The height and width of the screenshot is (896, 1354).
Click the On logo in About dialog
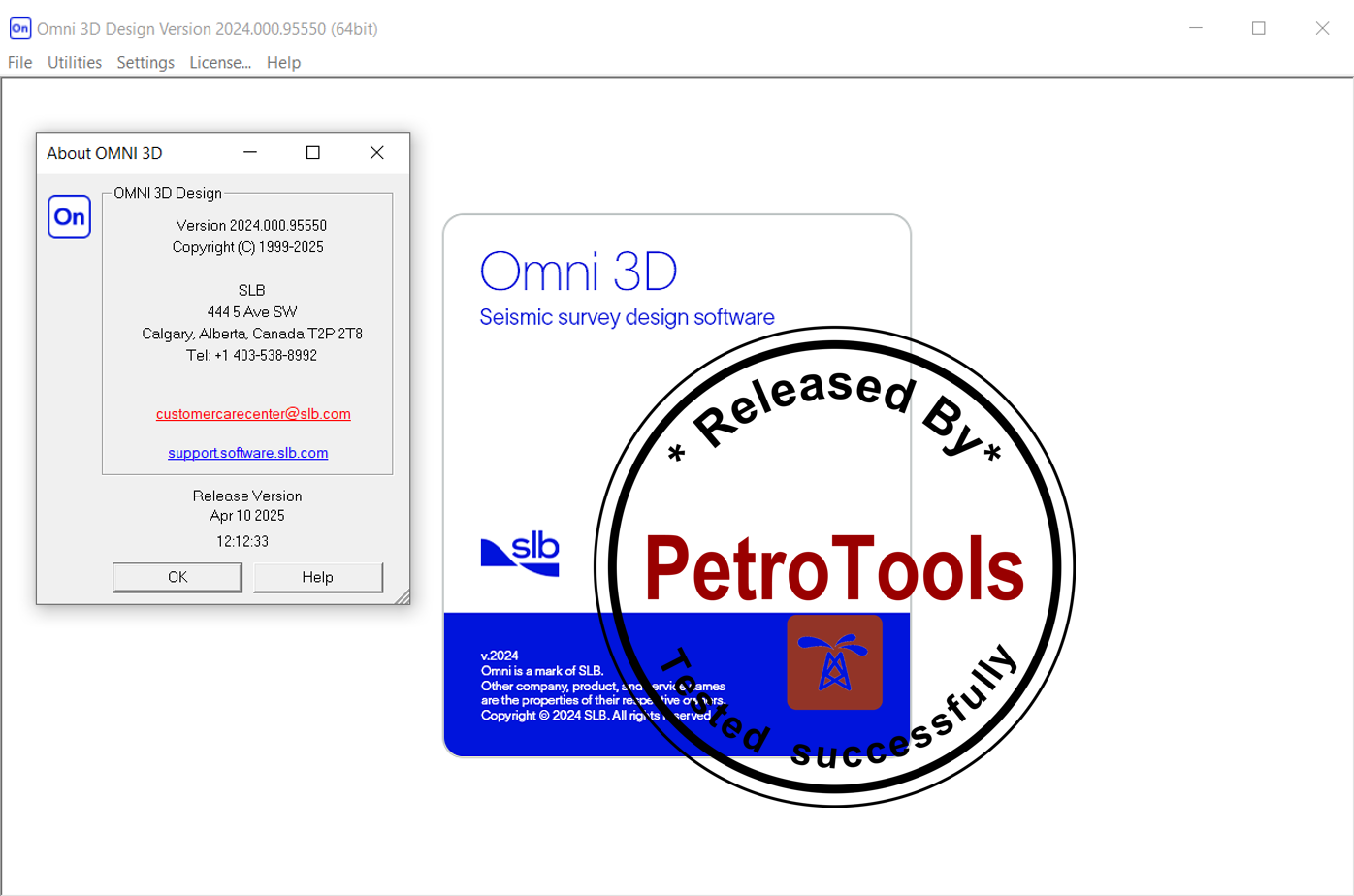point(69,216)
